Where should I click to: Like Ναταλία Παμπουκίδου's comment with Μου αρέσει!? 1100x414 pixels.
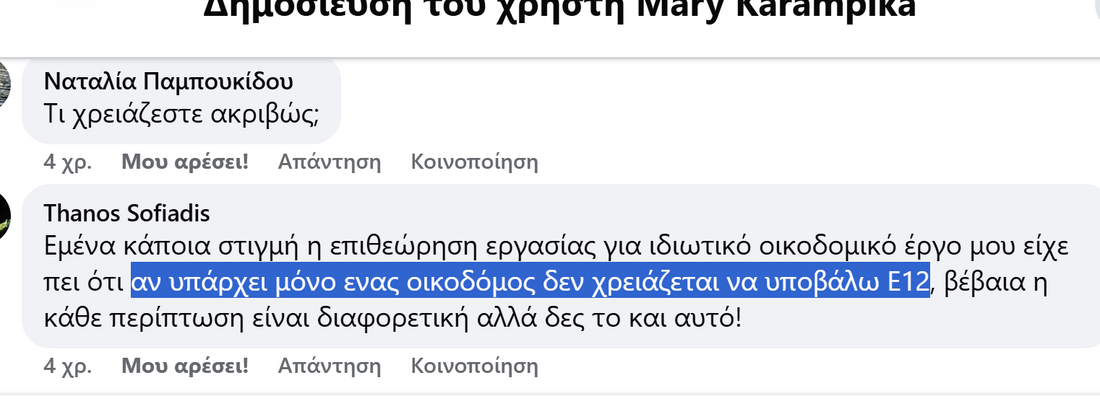[184, 161]
